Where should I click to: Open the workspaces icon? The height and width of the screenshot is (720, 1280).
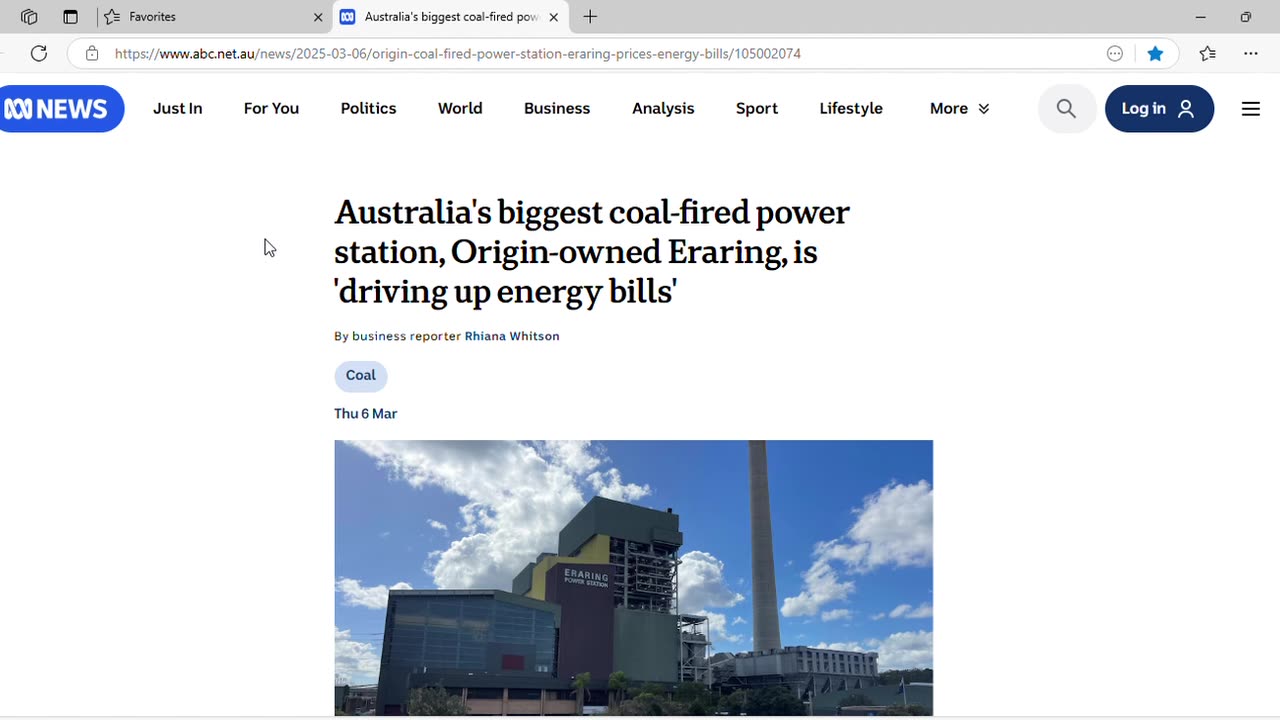tap(29, 17)
